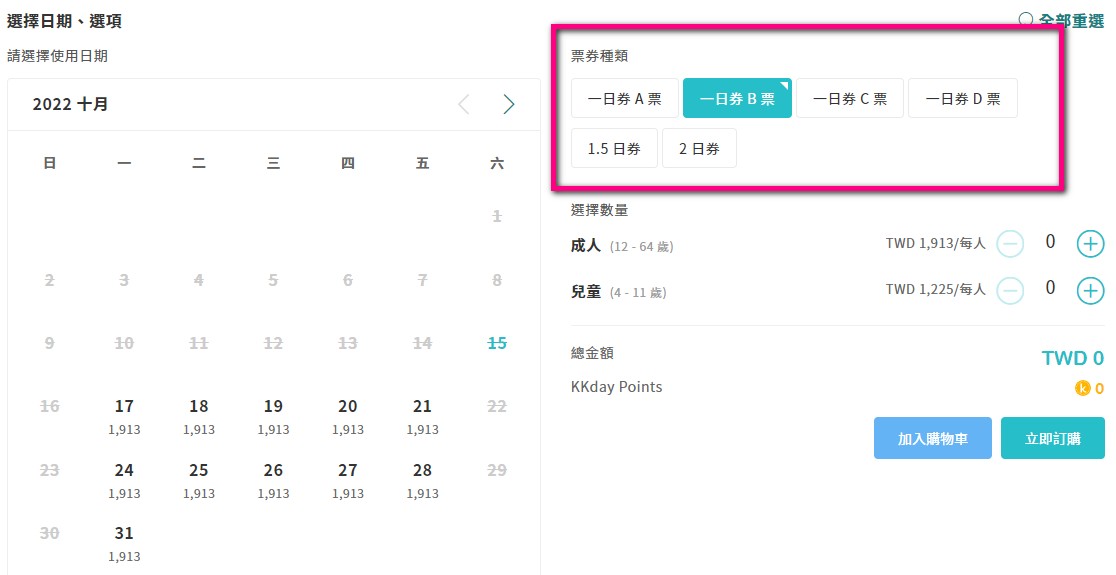Click the KKday Points coin icon
The height and width of the screenshot is (575, 1116).
(x=1083, y=389)
